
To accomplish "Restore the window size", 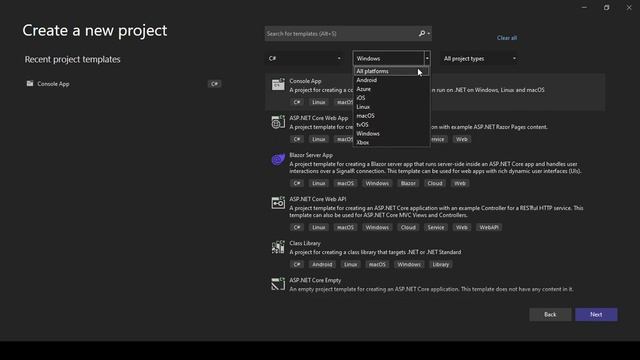I will [x=607, y=7].
